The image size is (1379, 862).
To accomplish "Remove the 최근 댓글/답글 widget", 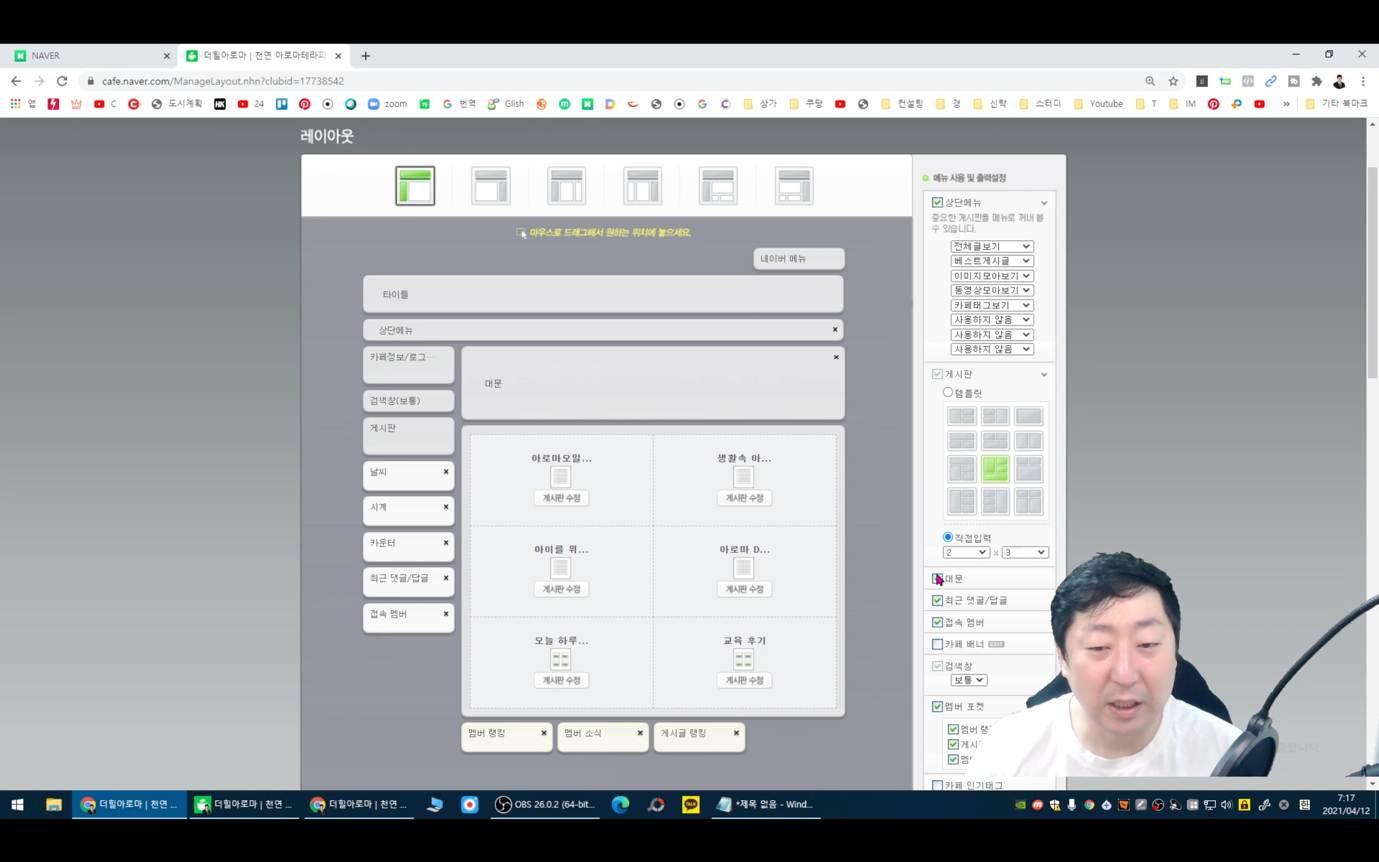I will coord(446,578).
